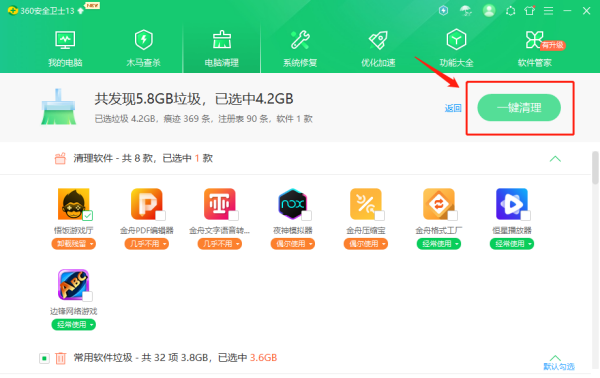Open the 偶尔使用 dropdown under 夜神模拟器

pyautogui.click(x=293, y=244)
